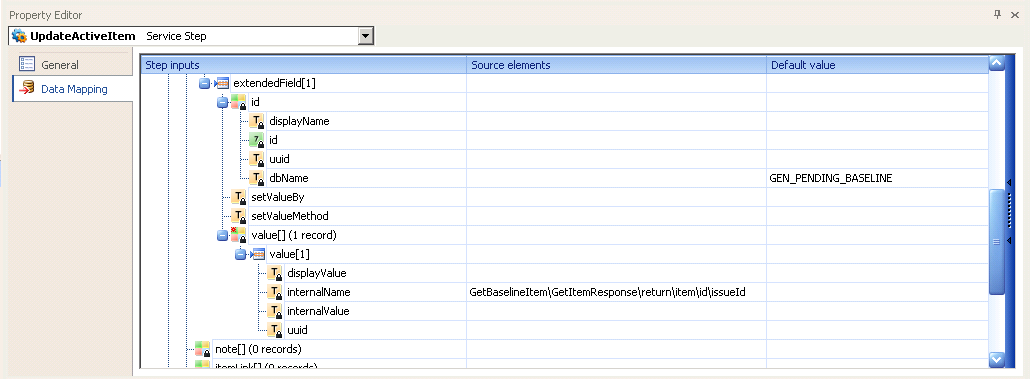Click the internalValue text icon
The height and width of the screenshot is (379, 1030).
(x=275, y=311)
